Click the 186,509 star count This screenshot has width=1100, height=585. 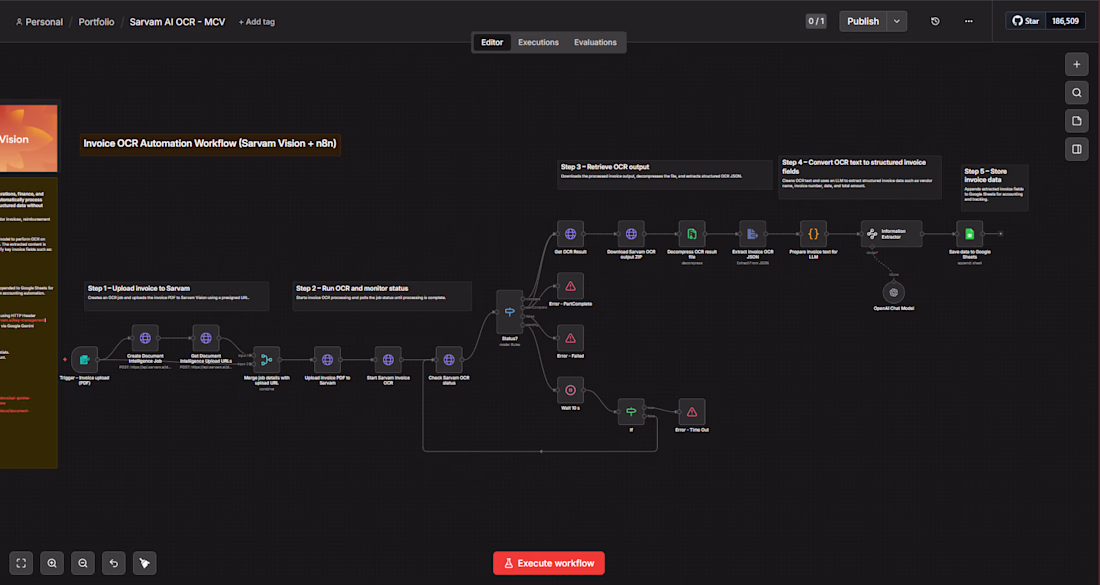(x=1065, y=21)
